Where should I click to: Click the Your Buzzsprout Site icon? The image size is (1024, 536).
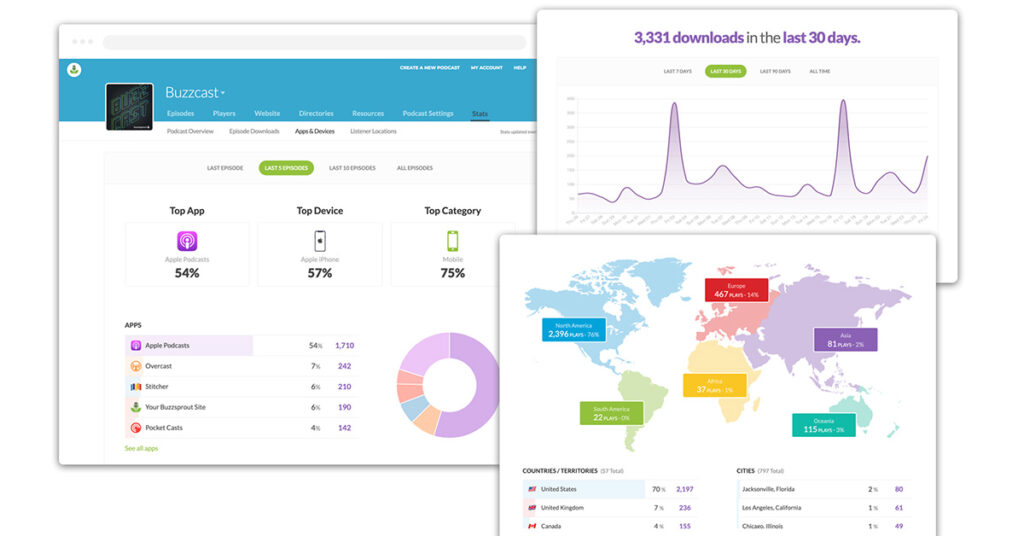pos(135,407)
